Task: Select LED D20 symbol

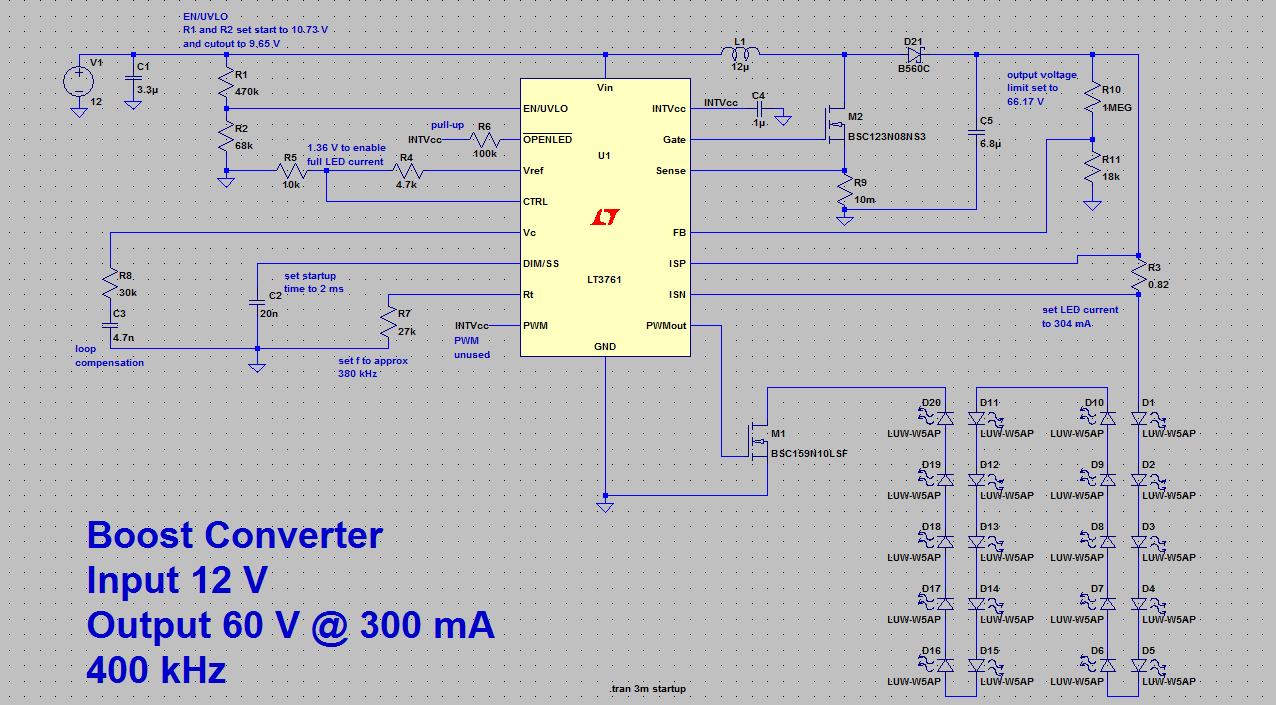Action: 945,417
